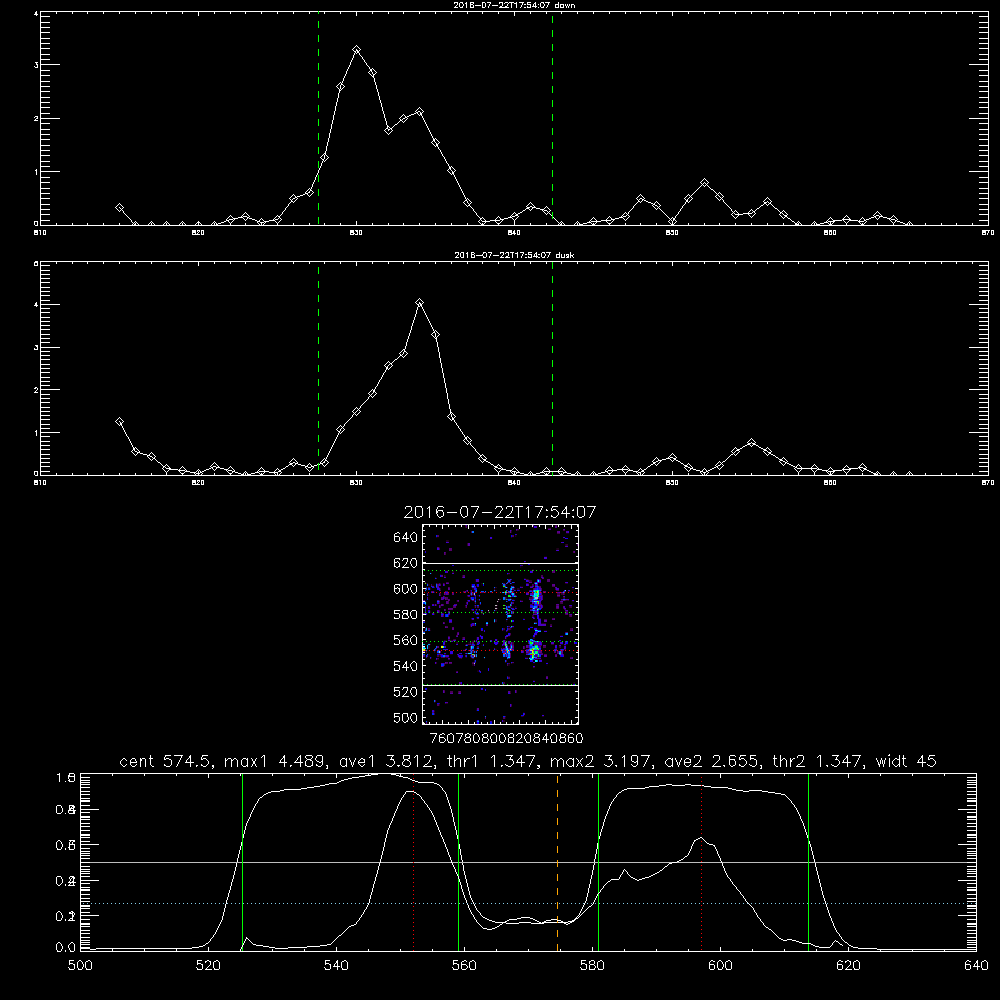
Task: Click the left green dashed line in the dawn plot
Action: coord(318,118)
